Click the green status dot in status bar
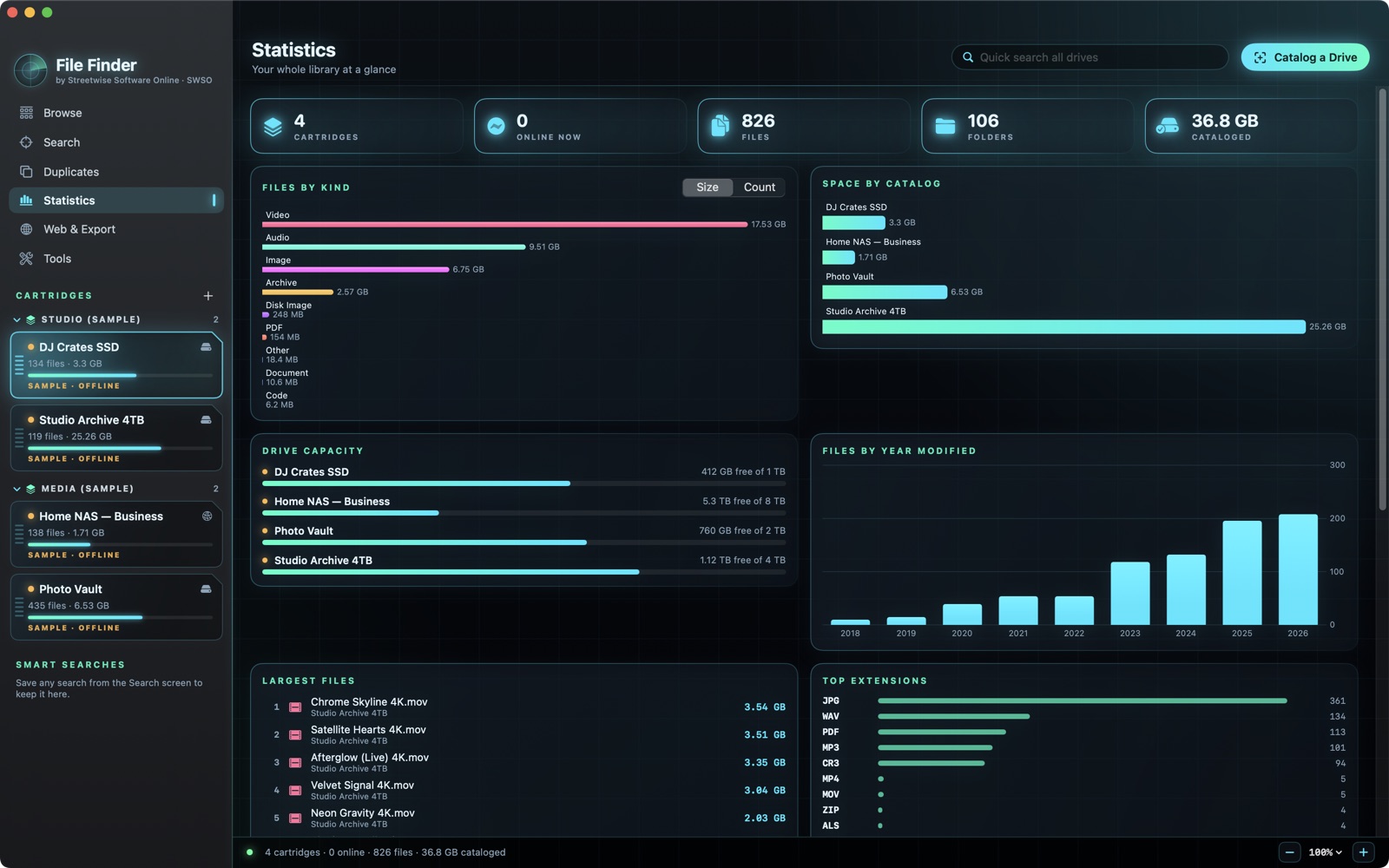The width and height of the screenshot is (1389, 868). [x=250, y=852]
